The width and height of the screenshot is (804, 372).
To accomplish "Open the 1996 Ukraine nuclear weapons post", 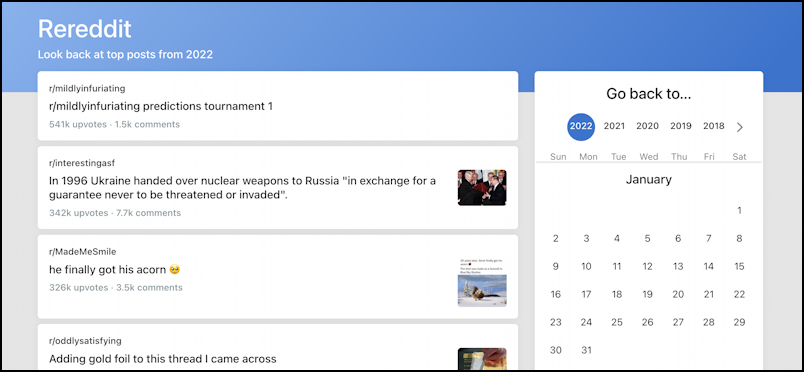I will click(x=243, y=188).
